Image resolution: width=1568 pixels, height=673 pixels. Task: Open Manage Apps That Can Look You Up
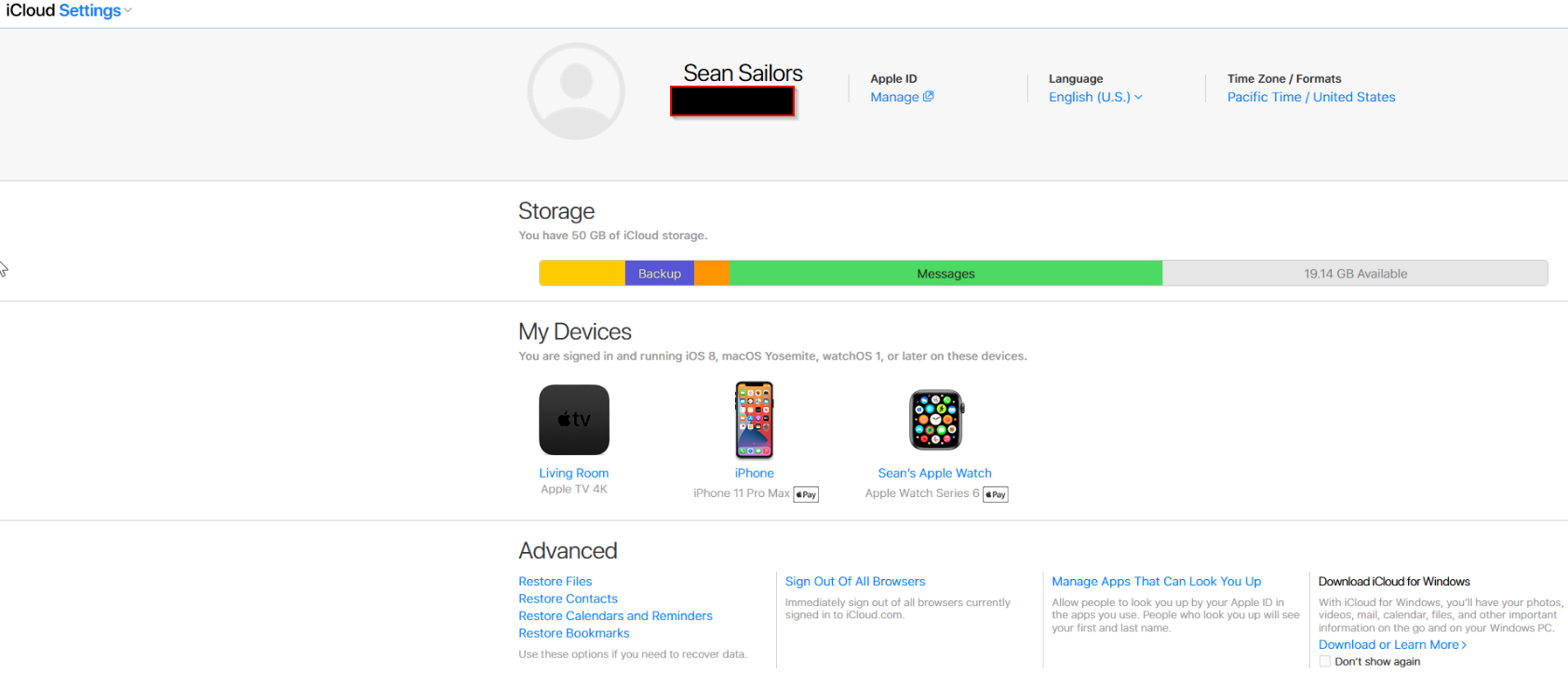(x=1157, y=581)
